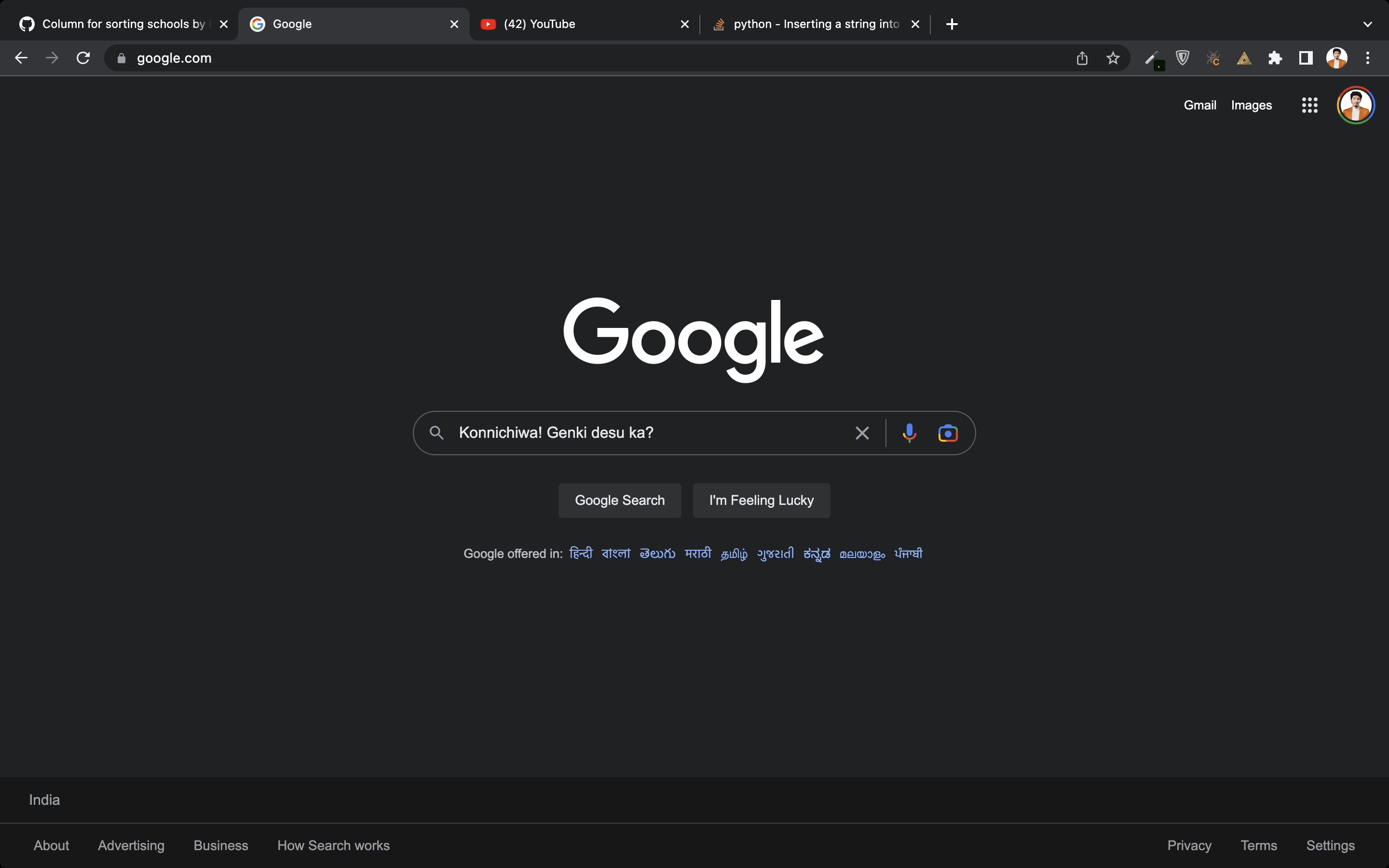Switch Google to Gujarati (ગુજરાતી)
Screen dimensions: 1389x868
click(776, 554)
